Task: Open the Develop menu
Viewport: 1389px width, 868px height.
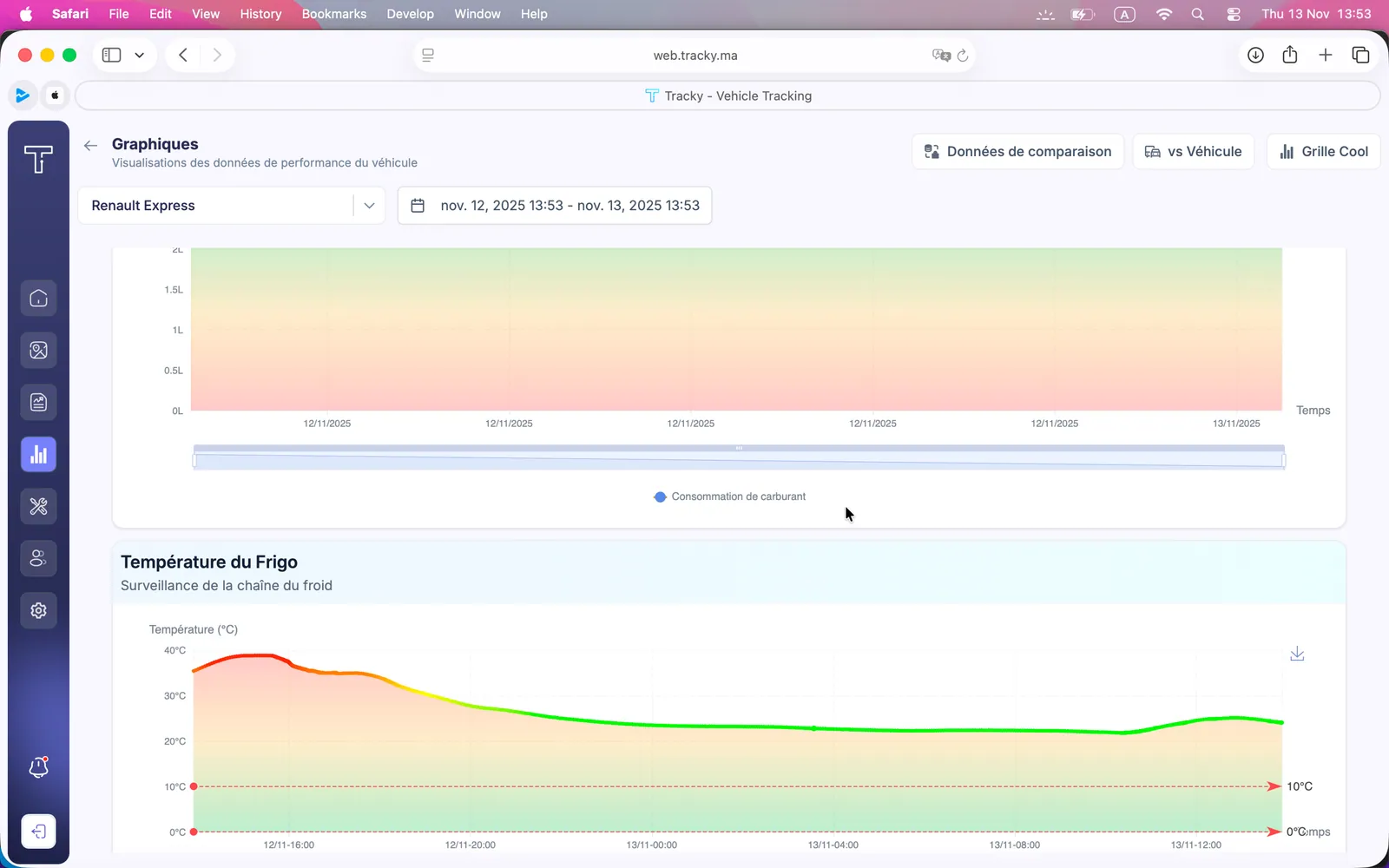Action: (410, 14)
